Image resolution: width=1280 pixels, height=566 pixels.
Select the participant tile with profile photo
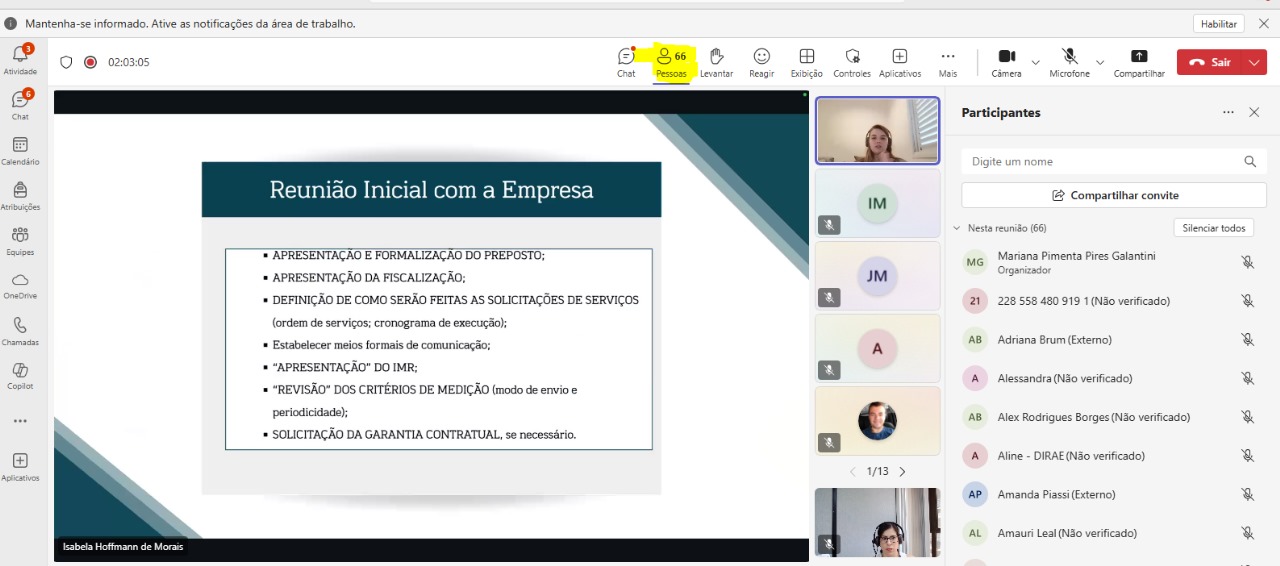[878, 421]
